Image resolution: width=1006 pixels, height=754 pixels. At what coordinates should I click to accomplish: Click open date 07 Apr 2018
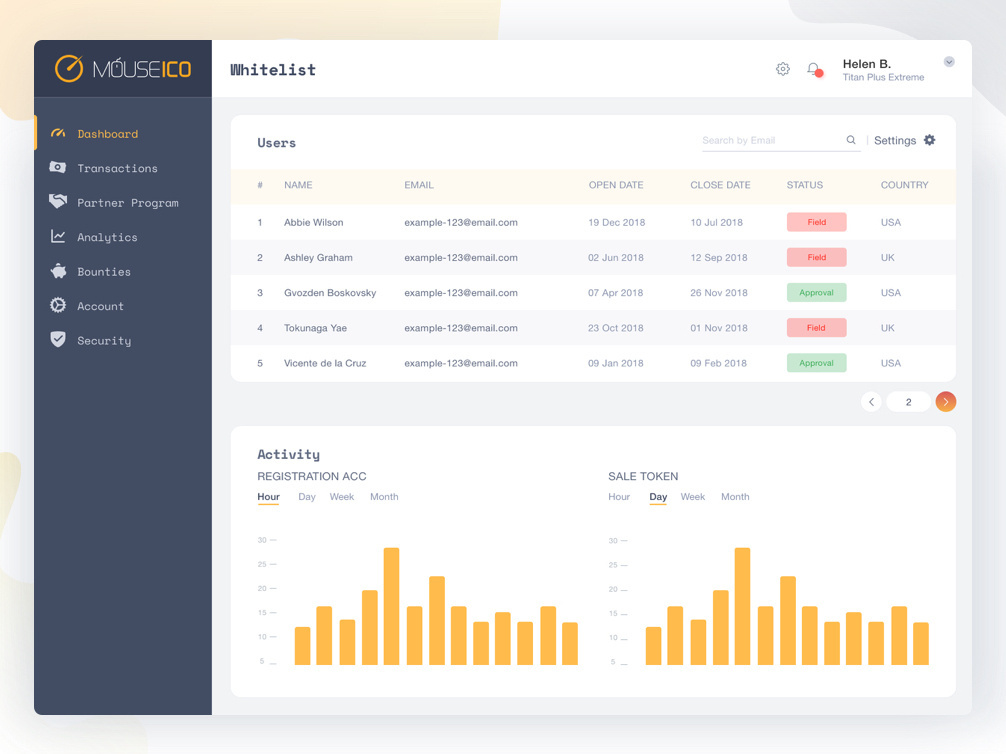pyautogui.click(x=615, y=293)
